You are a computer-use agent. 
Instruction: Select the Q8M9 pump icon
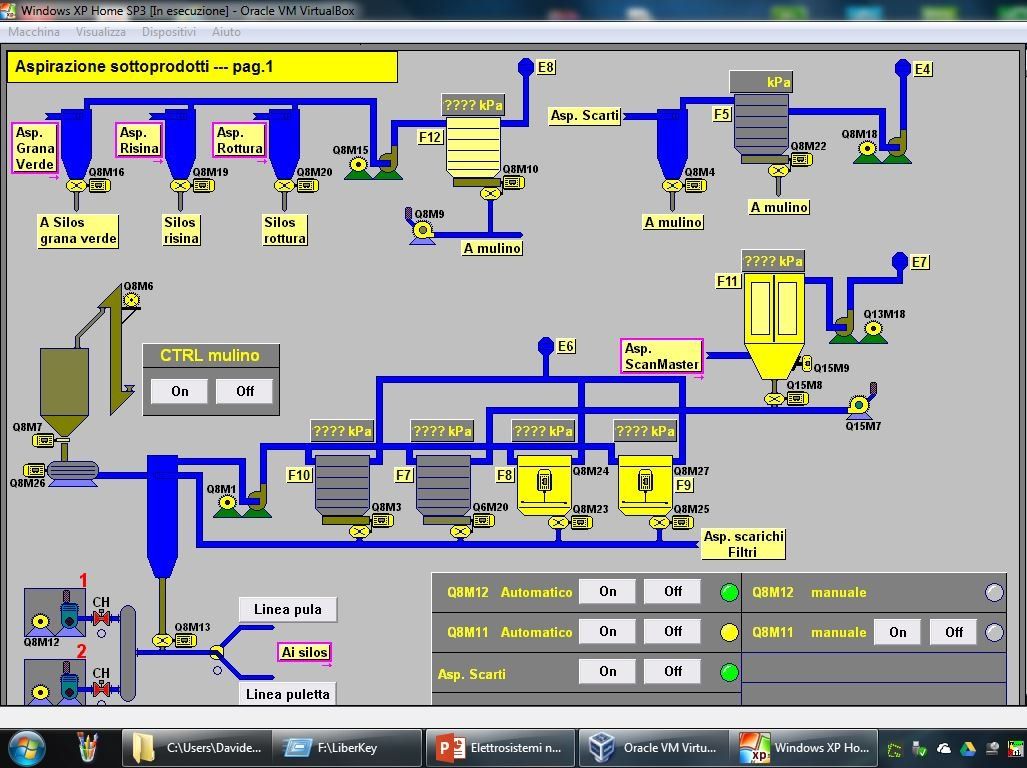coord(423,231)
